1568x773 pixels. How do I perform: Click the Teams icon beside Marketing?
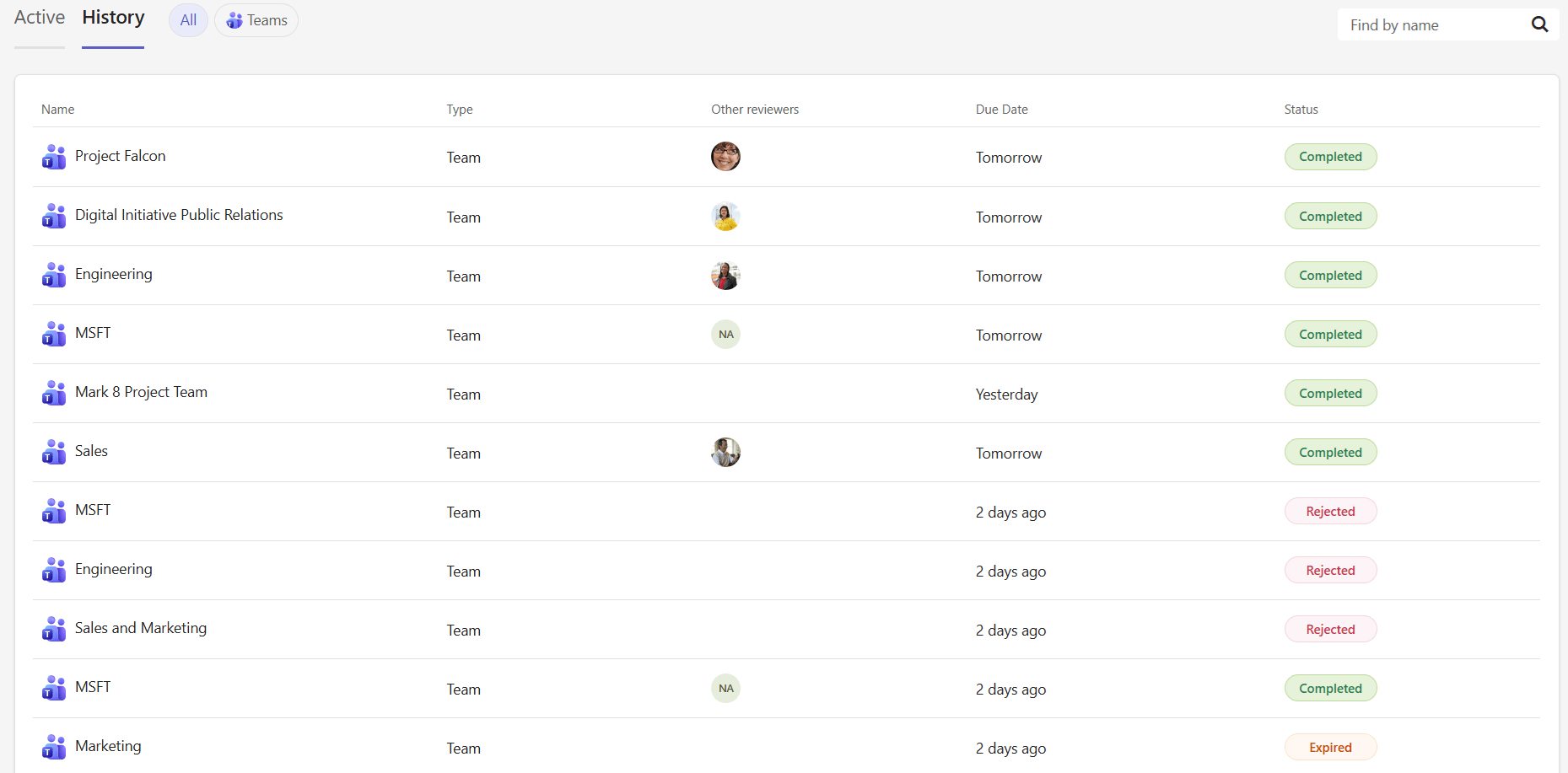click(x=54, y=747)
